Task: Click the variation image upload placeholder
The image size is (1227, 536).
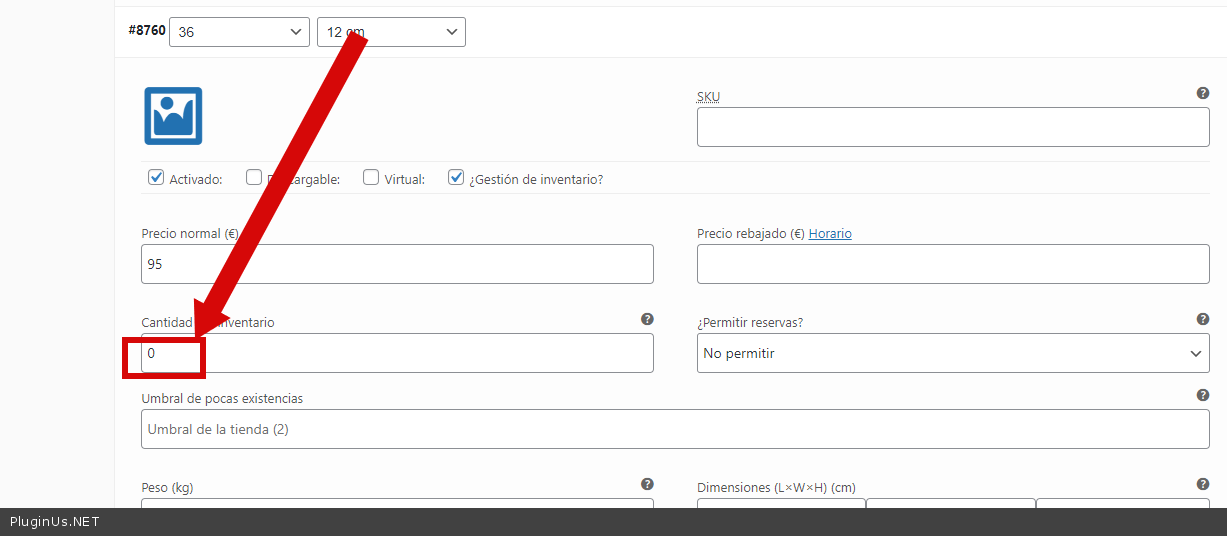Action: (x=173, y=116)
